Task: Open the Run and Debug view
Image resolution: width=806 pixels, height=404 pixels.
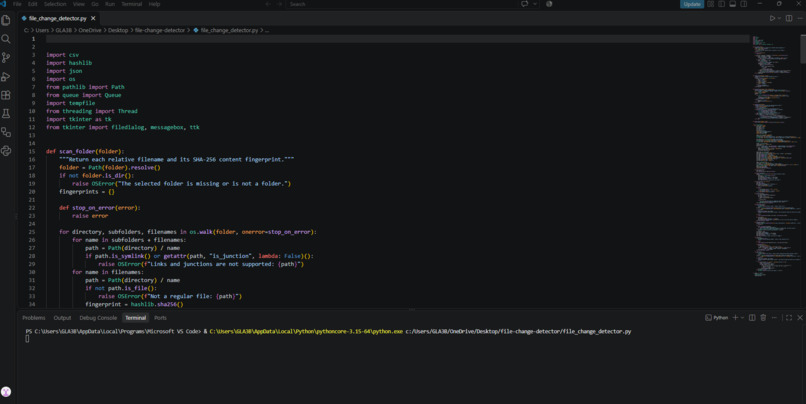Action: click(6, 77)
